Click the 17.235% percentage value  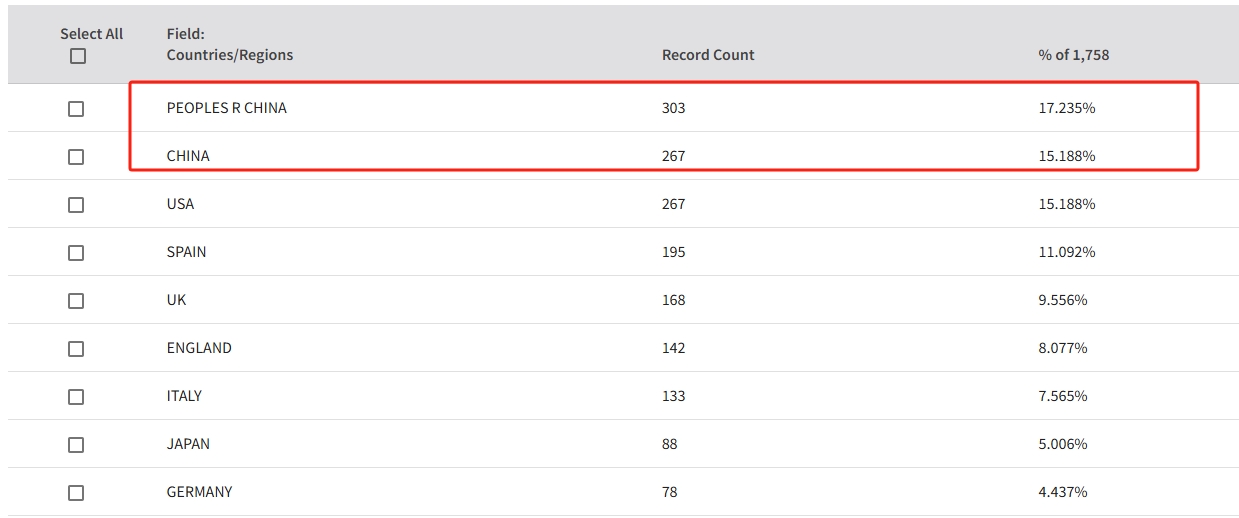[x=1066, y=108]
